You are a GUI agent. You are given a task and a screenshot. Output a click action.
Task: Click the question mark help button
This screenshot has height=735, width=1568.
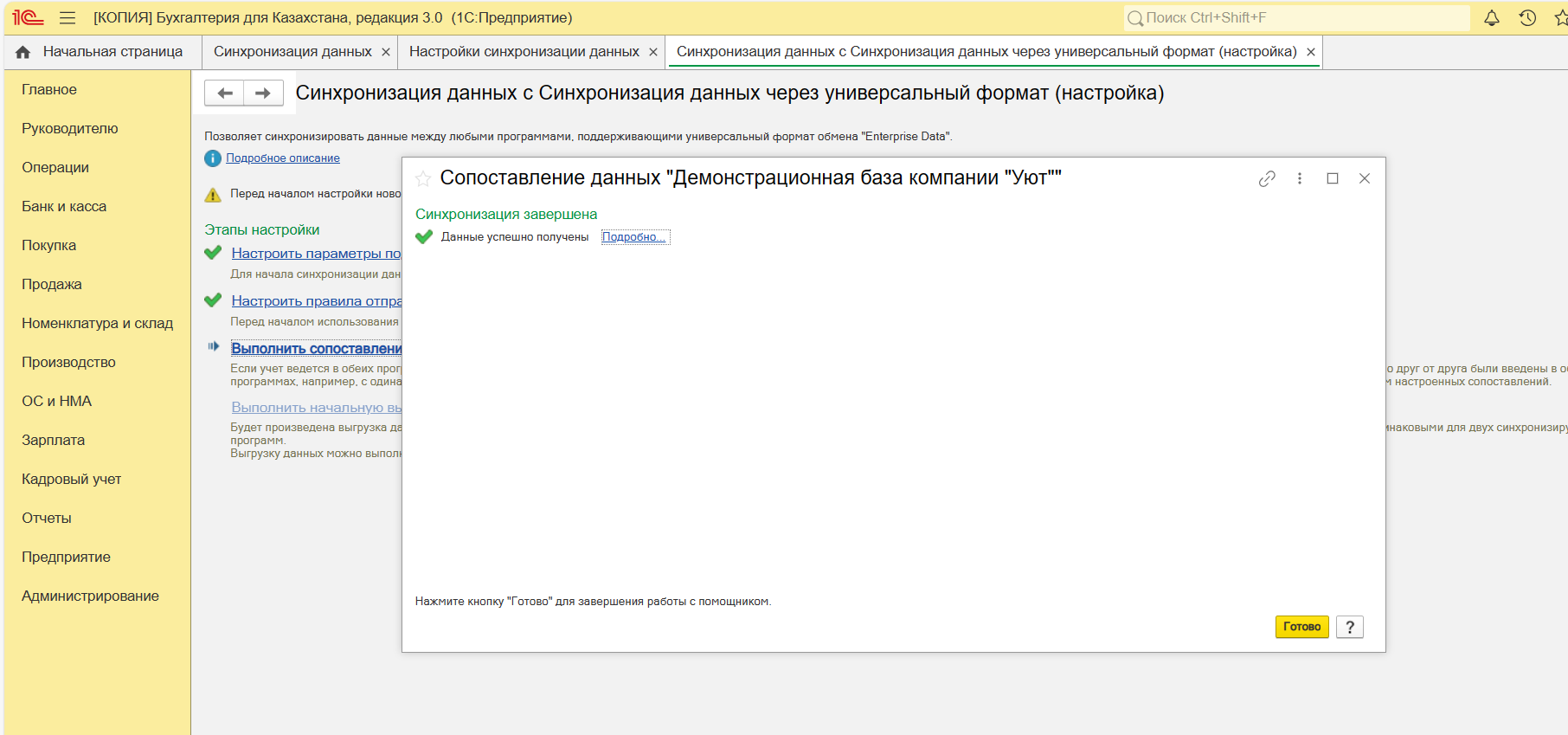1350,627
